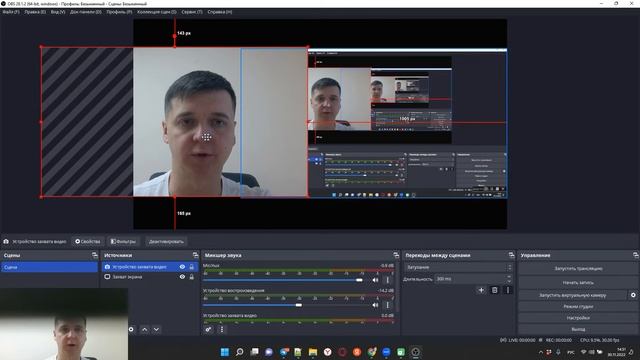Click the Выход button
Image resolution: width=640 pixels, height=360 pixels.
pos(578,329)
